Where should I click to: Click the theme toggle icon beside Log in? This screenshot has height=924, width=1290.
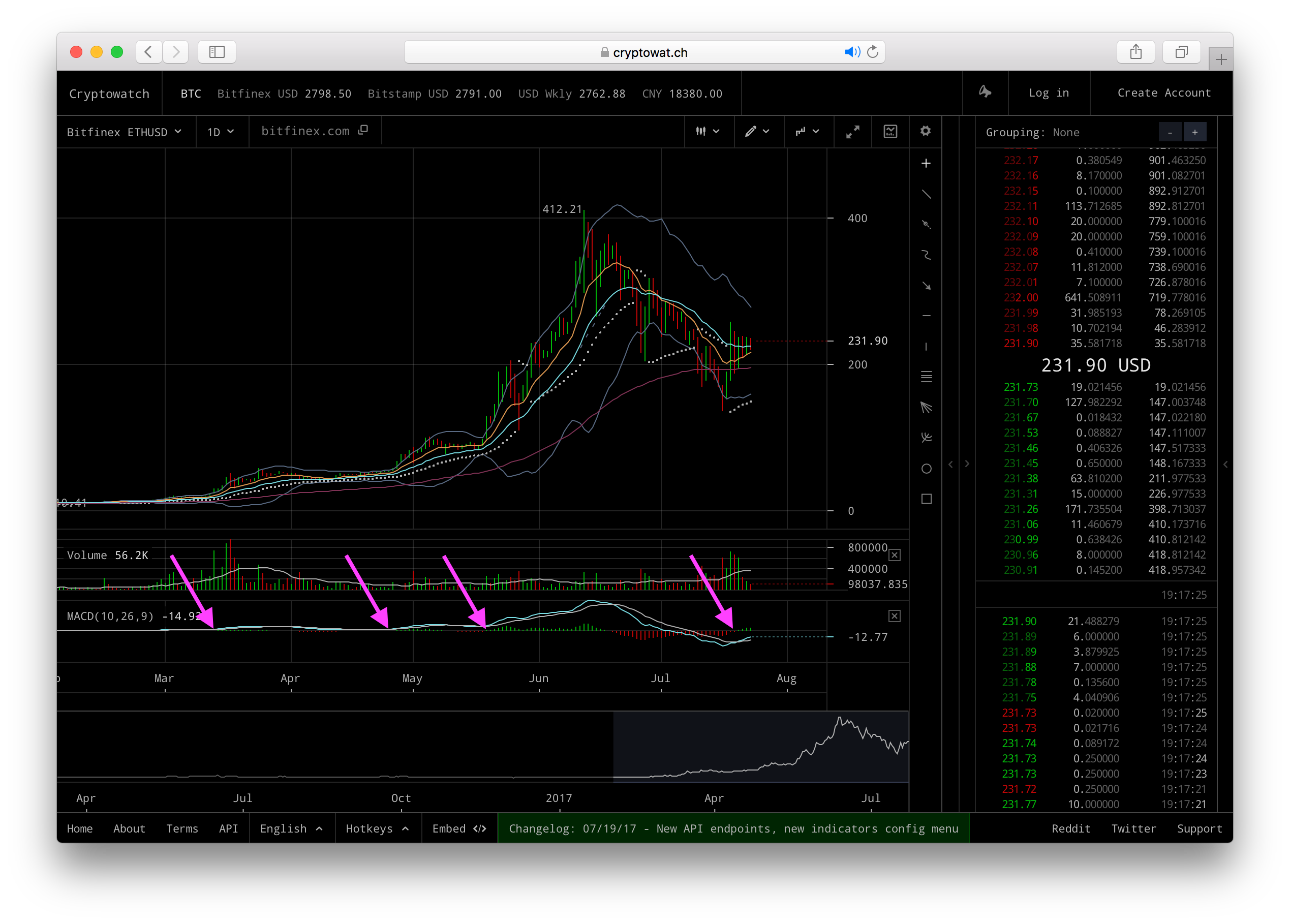[x=985, y=92]
